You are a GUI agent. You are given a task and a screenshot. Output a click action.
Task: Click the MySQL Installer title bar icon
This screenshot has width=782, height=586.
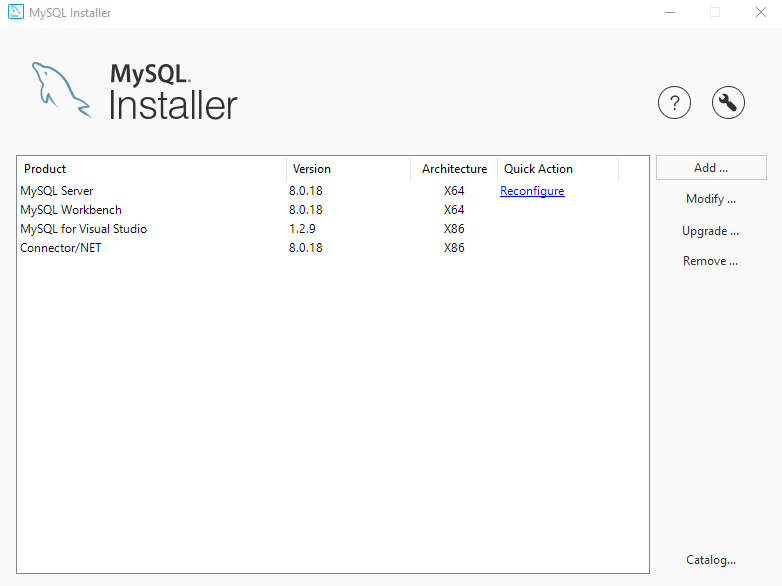[15, 13]
